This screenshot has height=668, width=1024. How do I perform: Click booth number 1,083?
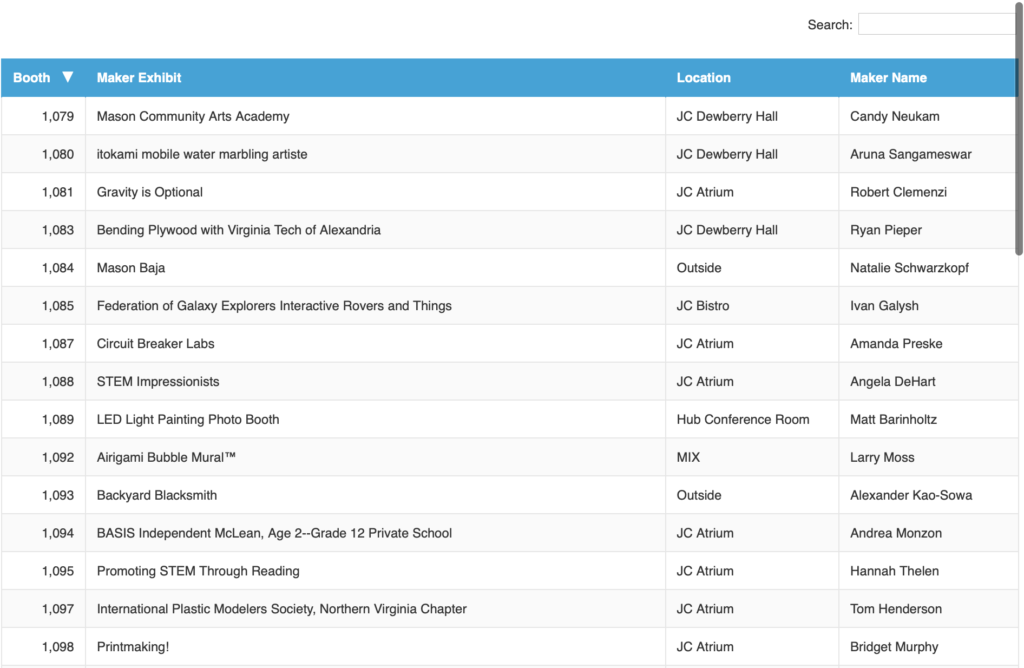coord(57,230)
